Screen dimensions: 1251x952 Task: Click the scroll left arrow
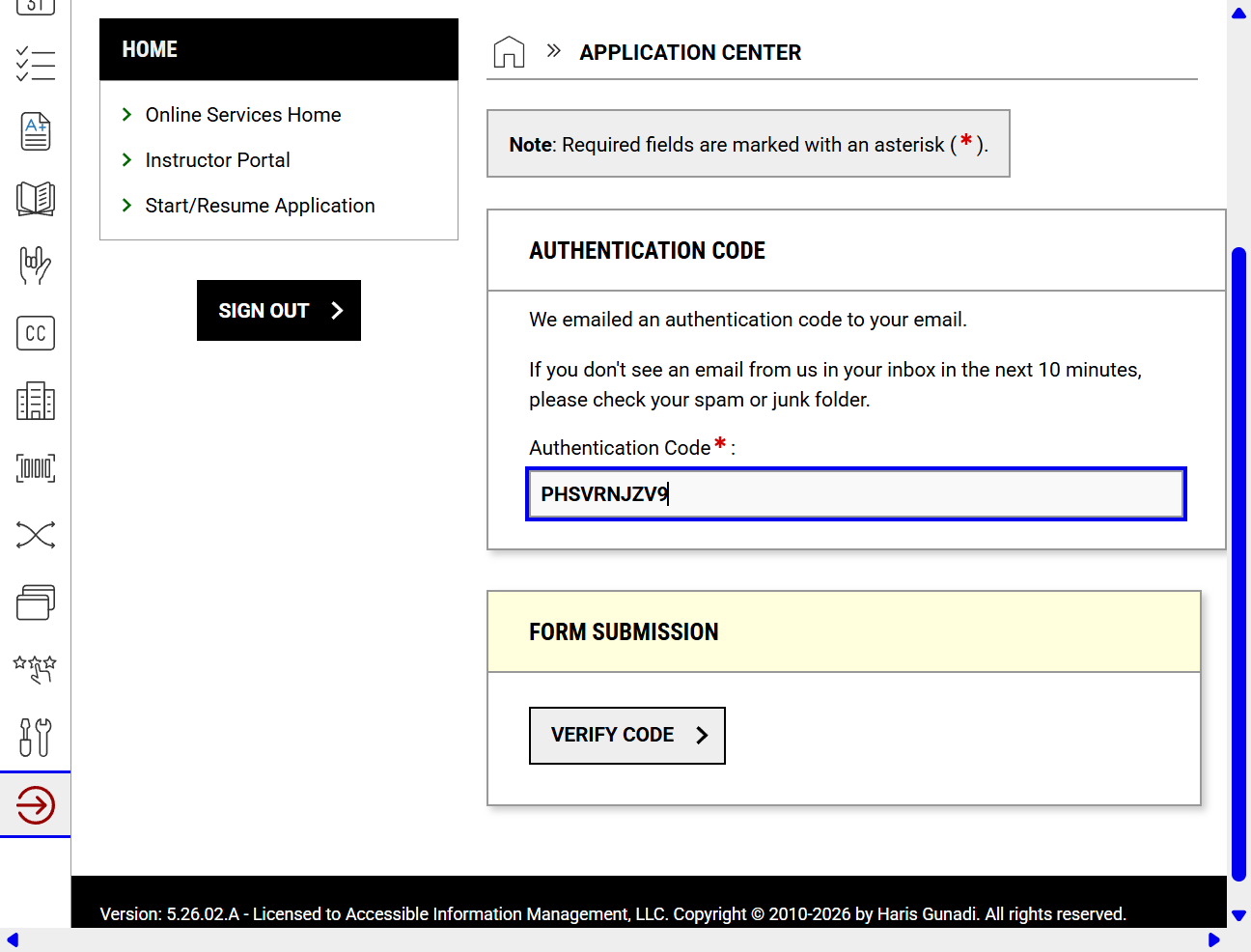[13, 939]
